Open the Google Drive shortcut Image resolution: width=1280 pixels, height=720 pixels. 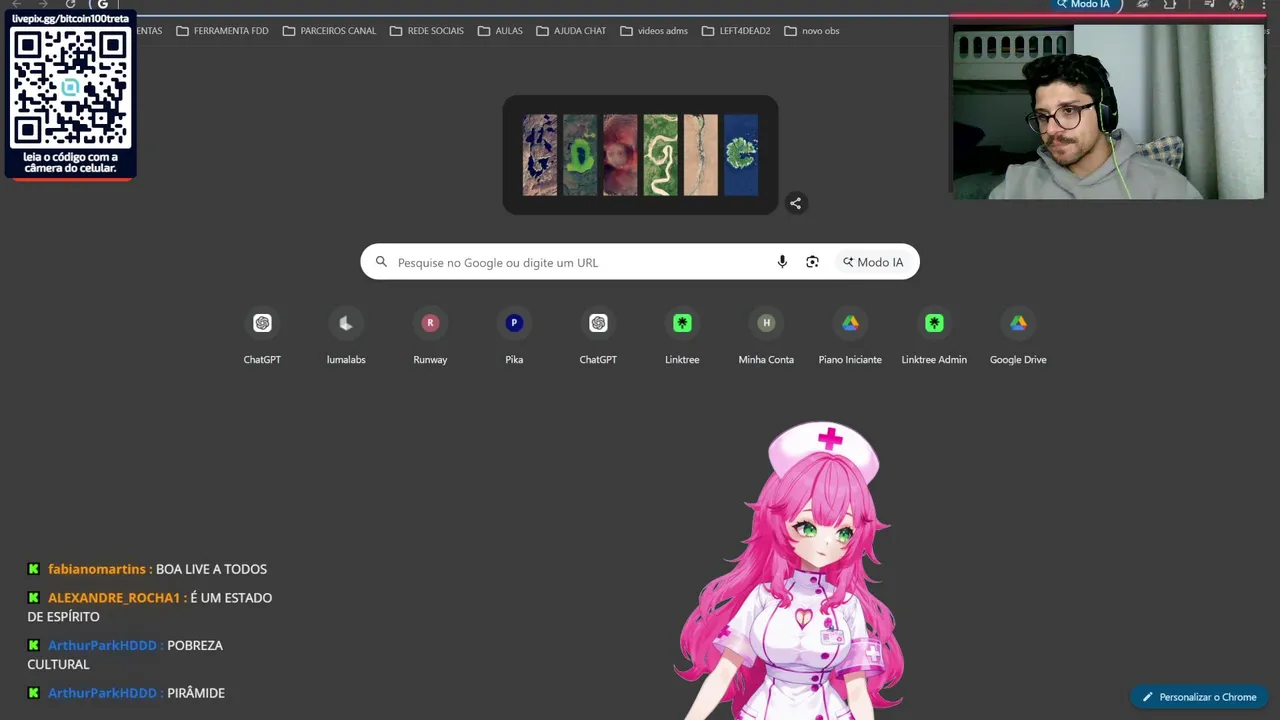pyautogui.click(x=1018, y=337)
